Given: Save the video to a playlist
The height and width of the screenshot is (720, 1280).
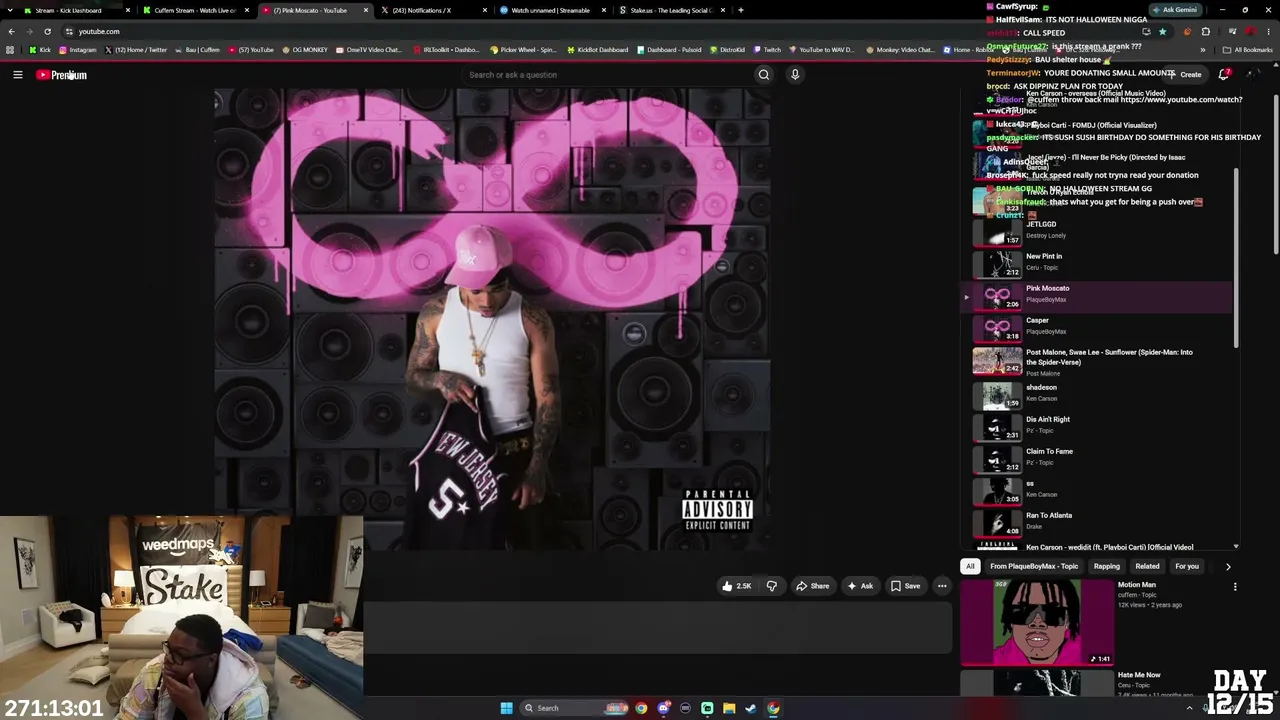Looking at the screenshot, I should click(x=905, y=586).
